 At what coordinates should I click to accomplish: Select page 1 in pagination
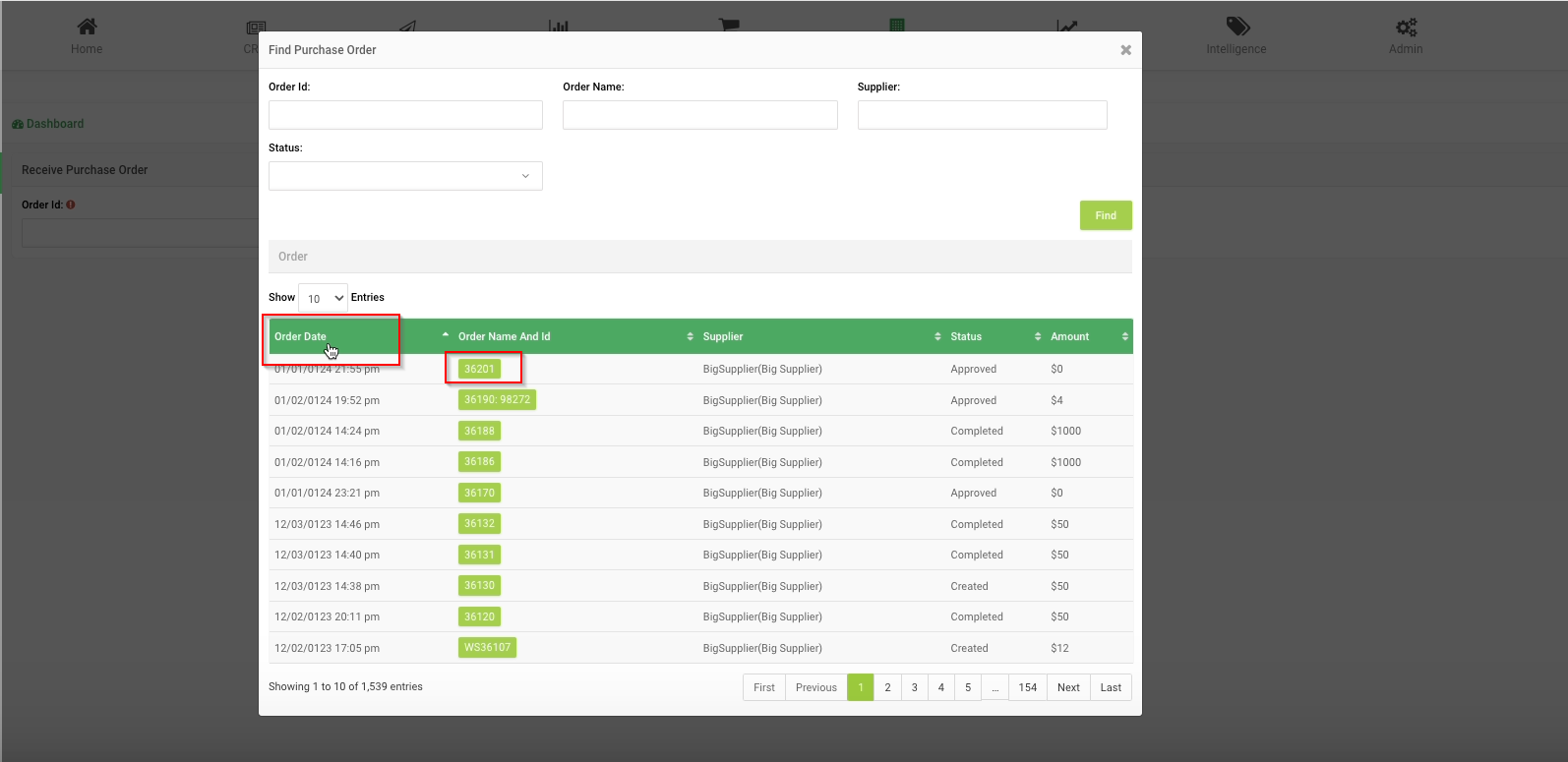pos(861,687)
